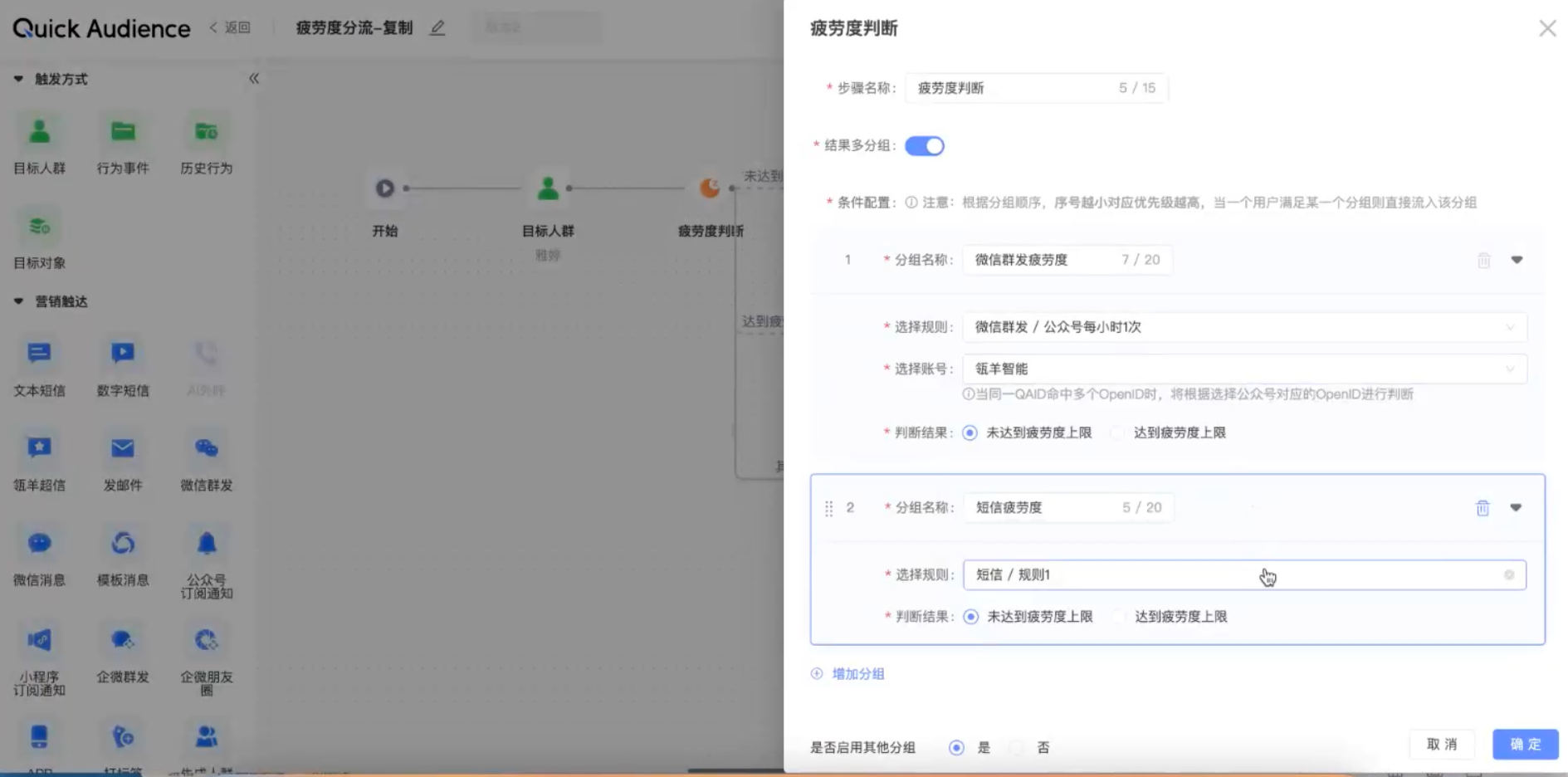Pick the 微信群发 component in sidebar

[x=206, y=448]
